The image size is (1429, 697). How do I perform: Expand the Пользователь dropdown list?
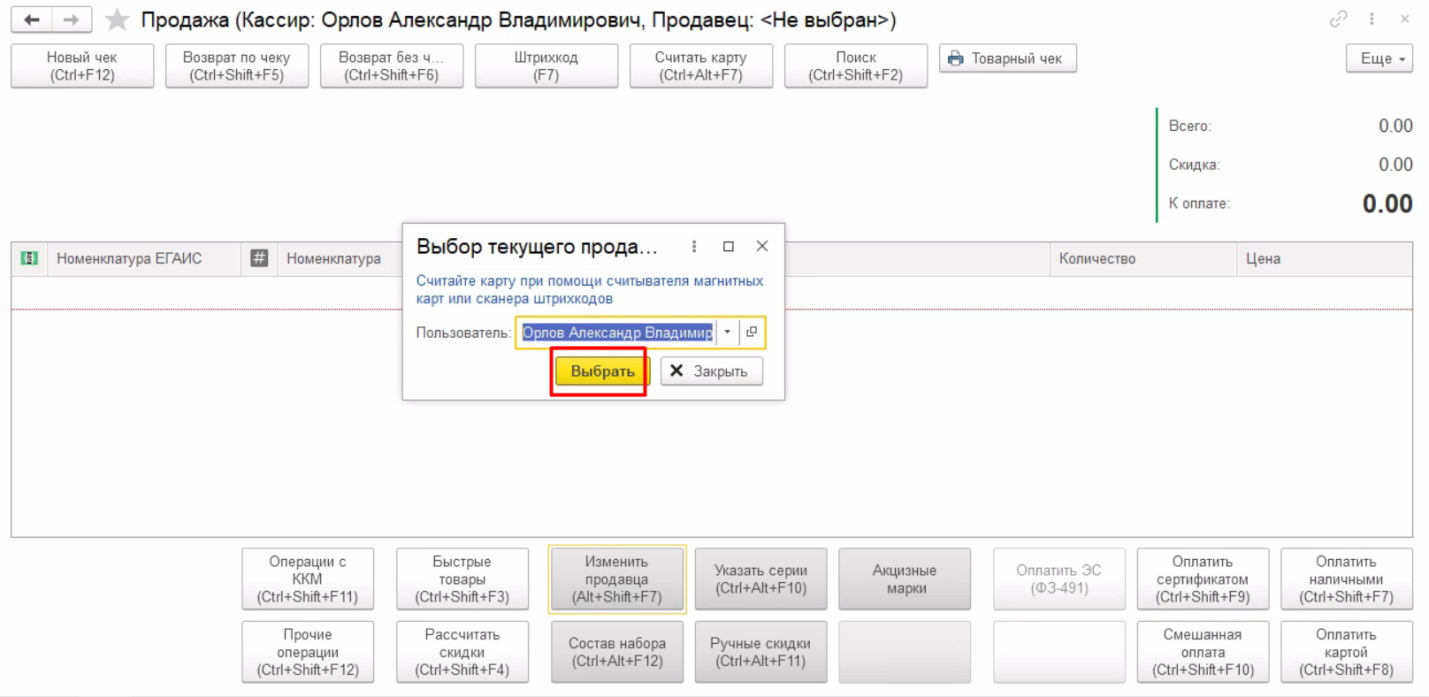pos(727,332)
